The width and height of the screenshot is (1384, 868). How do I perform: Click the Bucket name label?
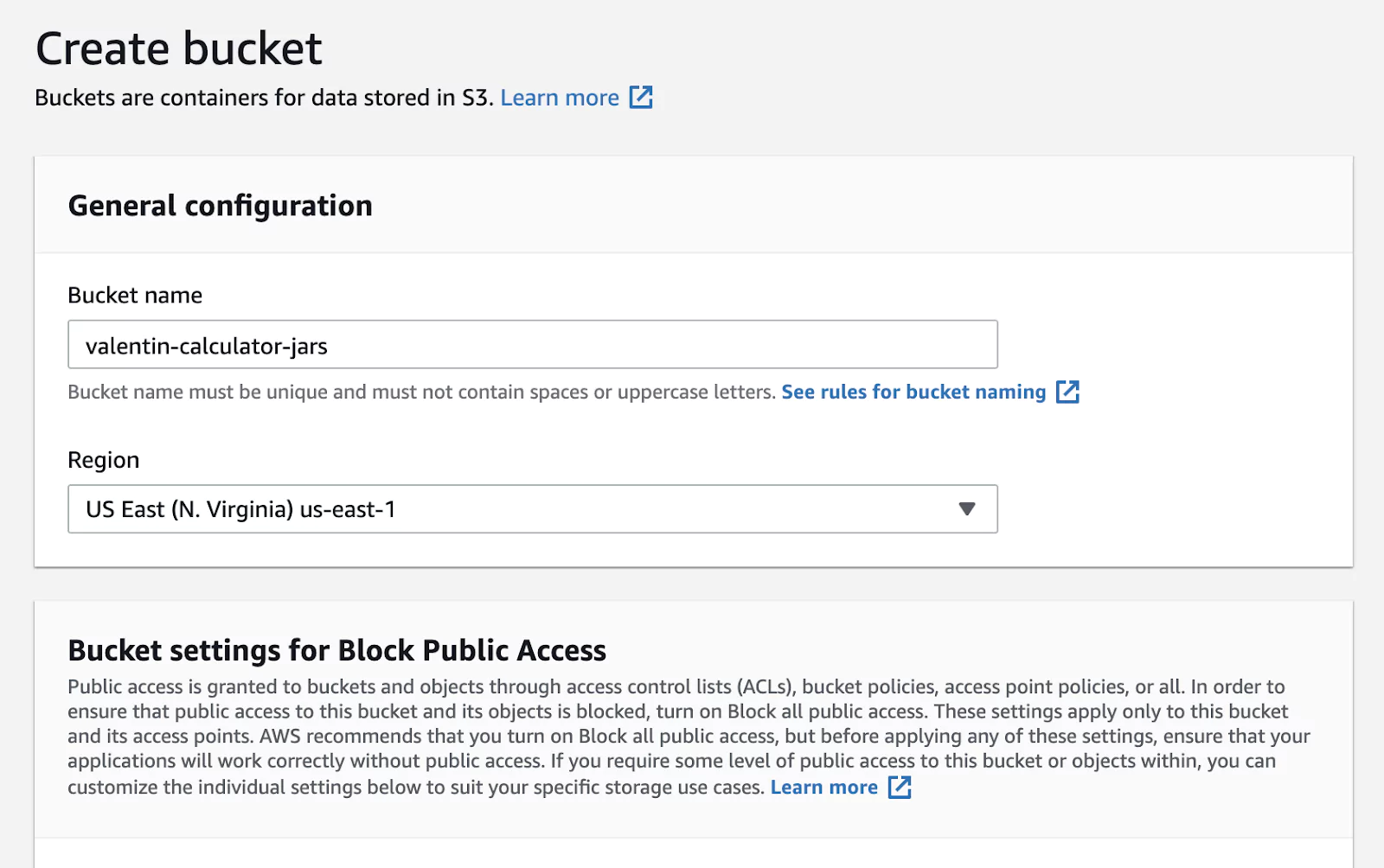(135, 296)
